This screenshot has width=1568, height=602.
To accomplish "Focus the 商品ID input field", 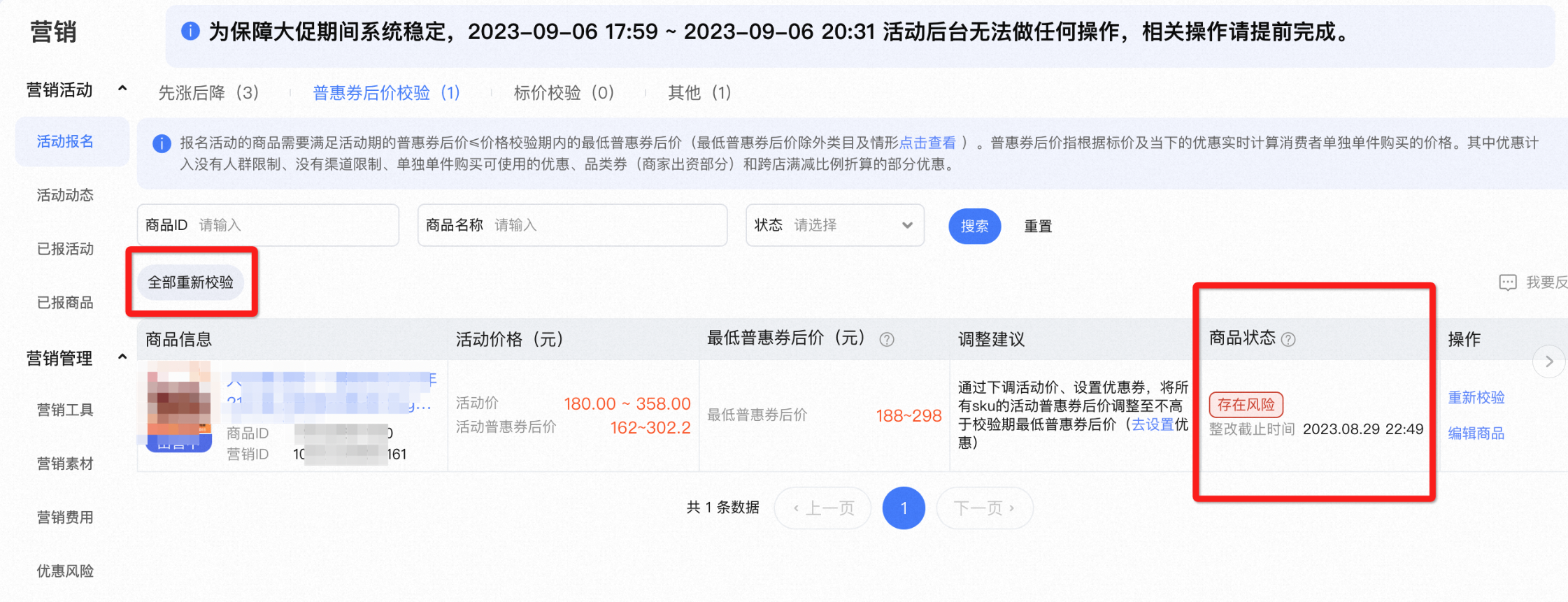I will [268, 225].
